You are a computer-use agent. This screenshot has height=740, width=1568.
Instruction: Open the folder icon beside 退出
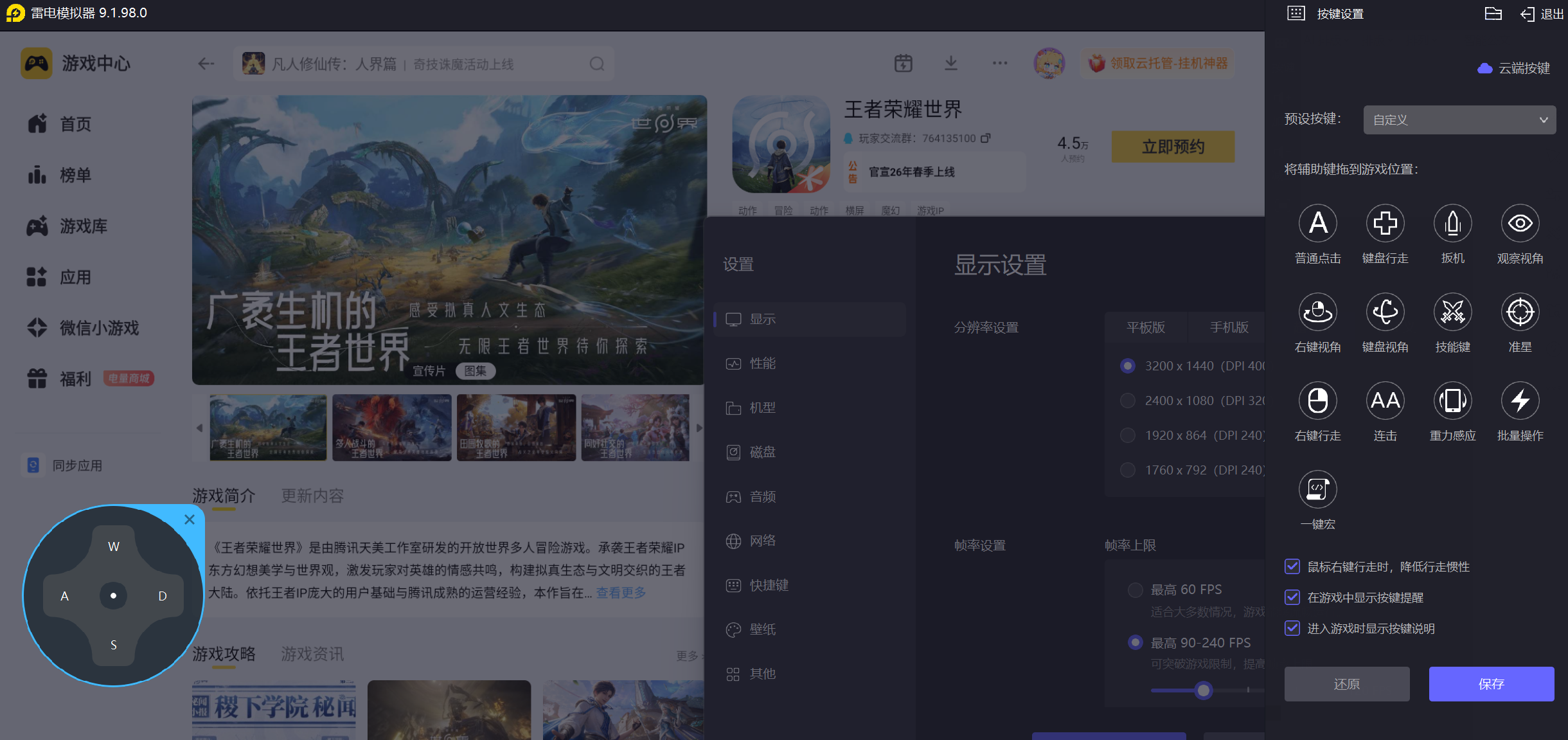click(1493, 14)
